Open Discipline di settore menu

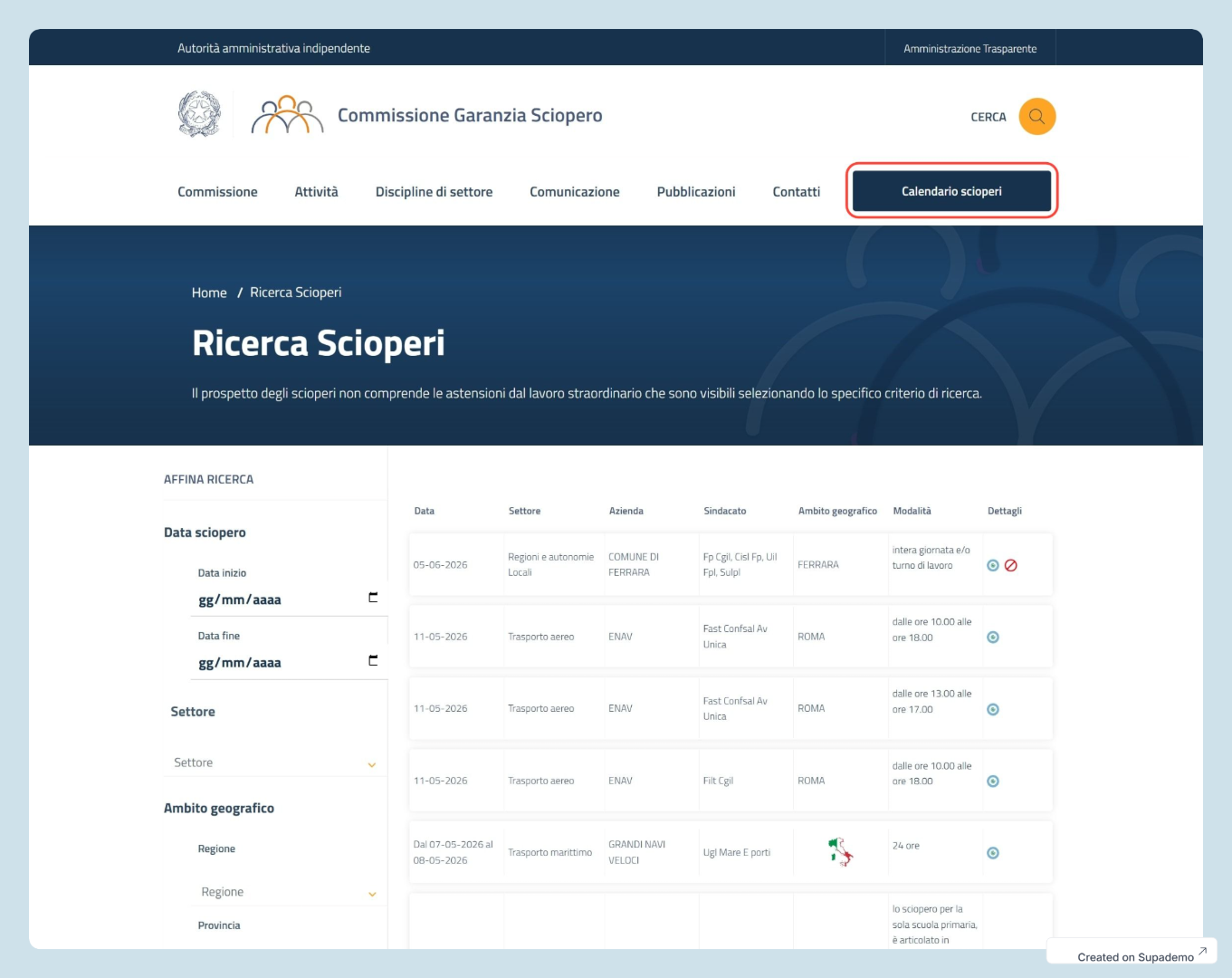pyautogui.click(x=434, y=192)
